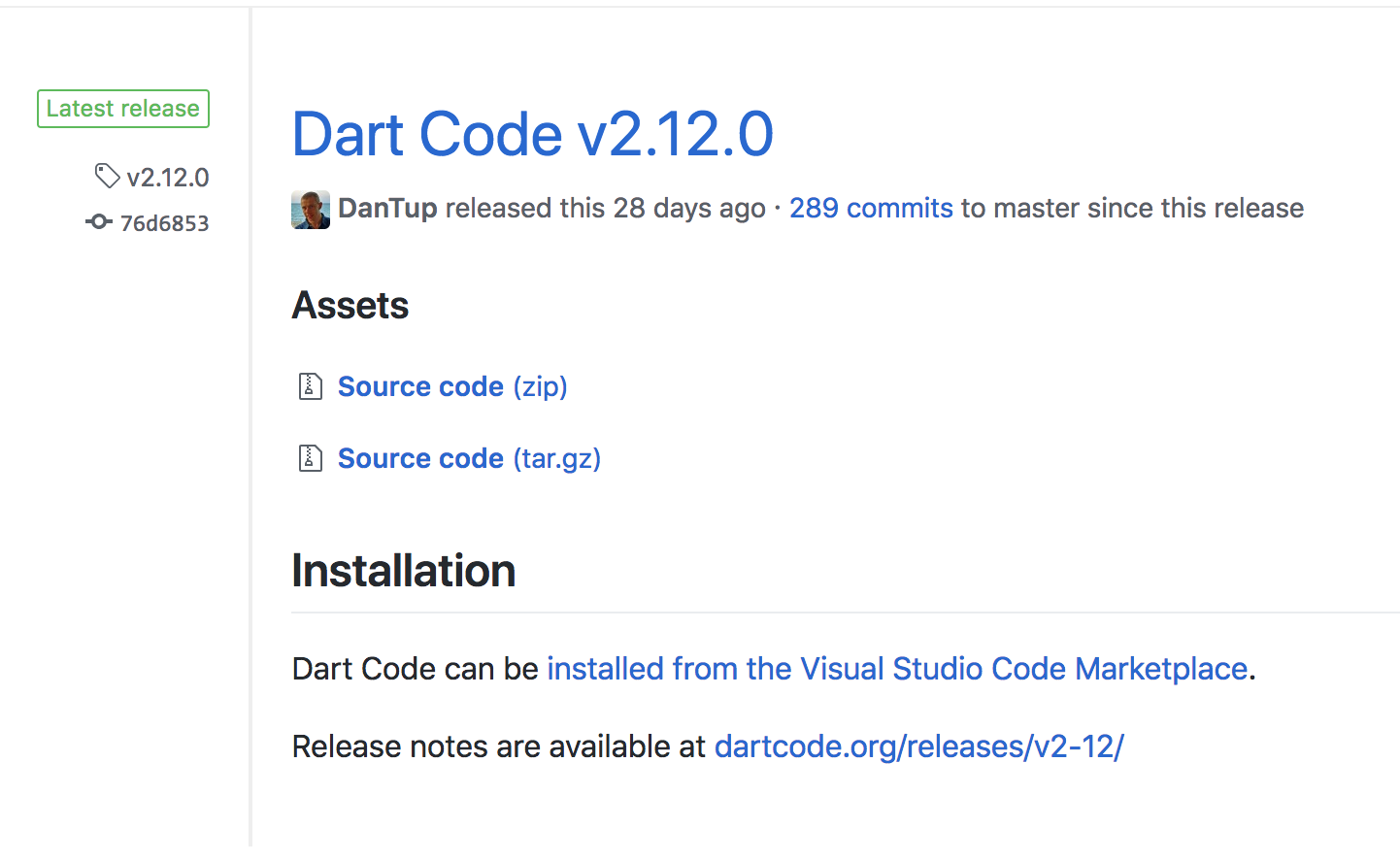Click the zip file icon
1400x862 pixels.
click(x=310, y=386)
